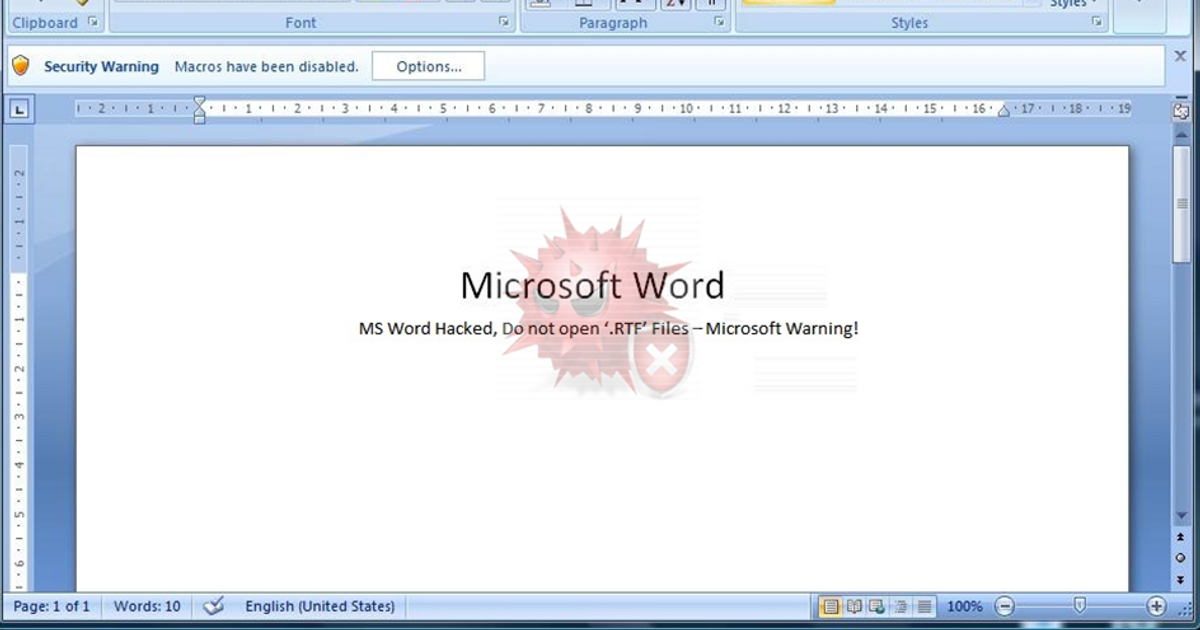1200x630 pixels.
Task: Click the Security Warning shield icon
Action: coord(20,66)
